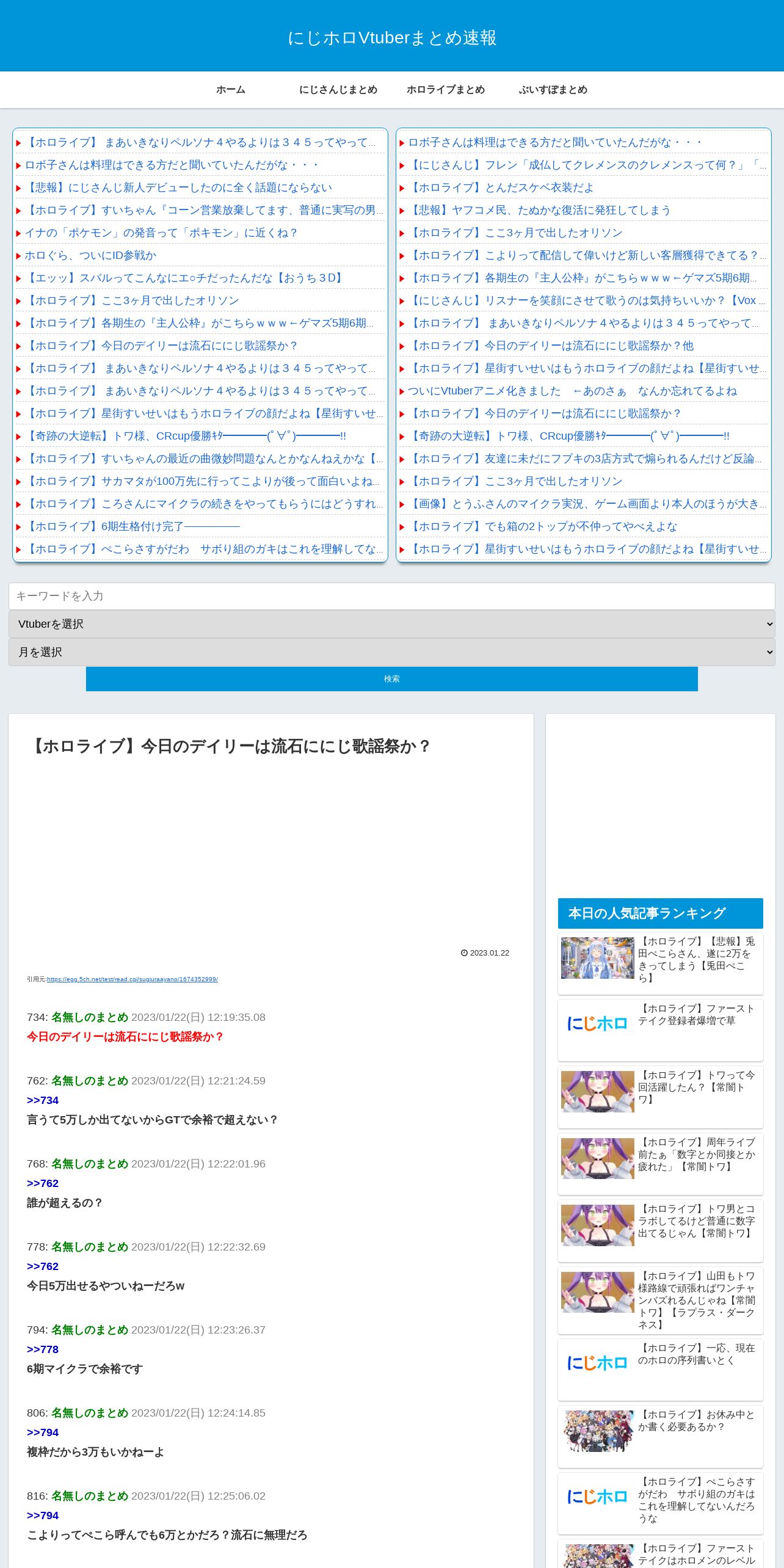784x1568 pixels.
Task: Go to the ホーム menu item
Action: 231,90
